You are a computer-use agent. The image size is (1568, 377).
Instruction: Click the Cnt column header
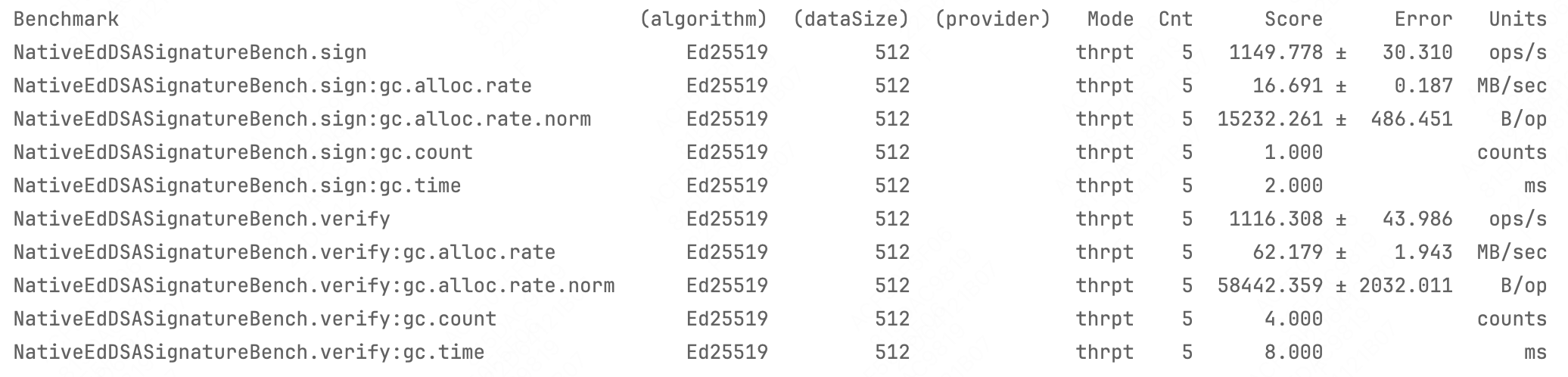1175,20
